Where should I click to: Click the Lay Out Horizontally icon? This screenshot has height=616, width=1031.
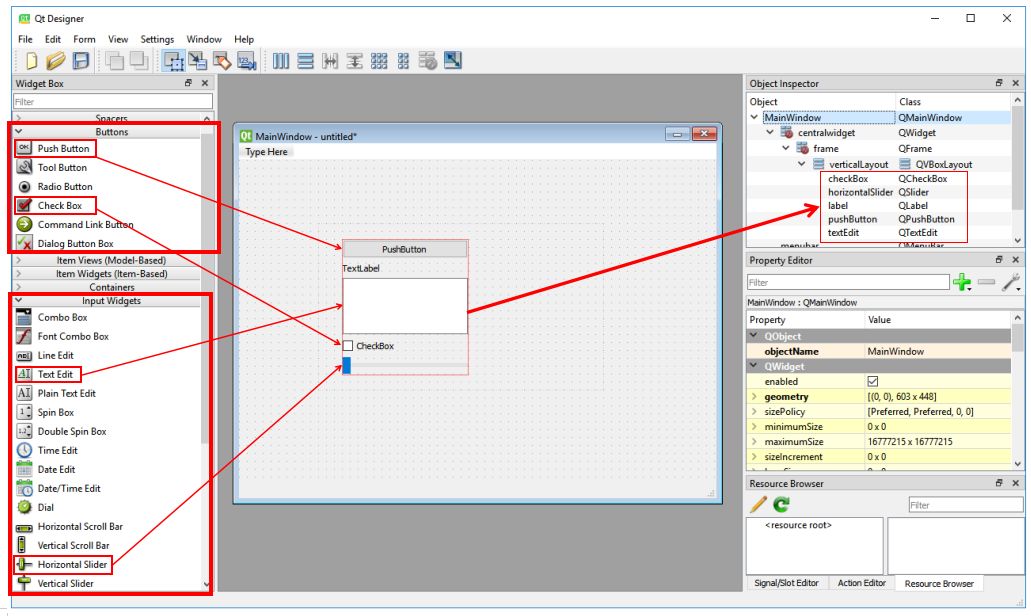click(281, 61)
